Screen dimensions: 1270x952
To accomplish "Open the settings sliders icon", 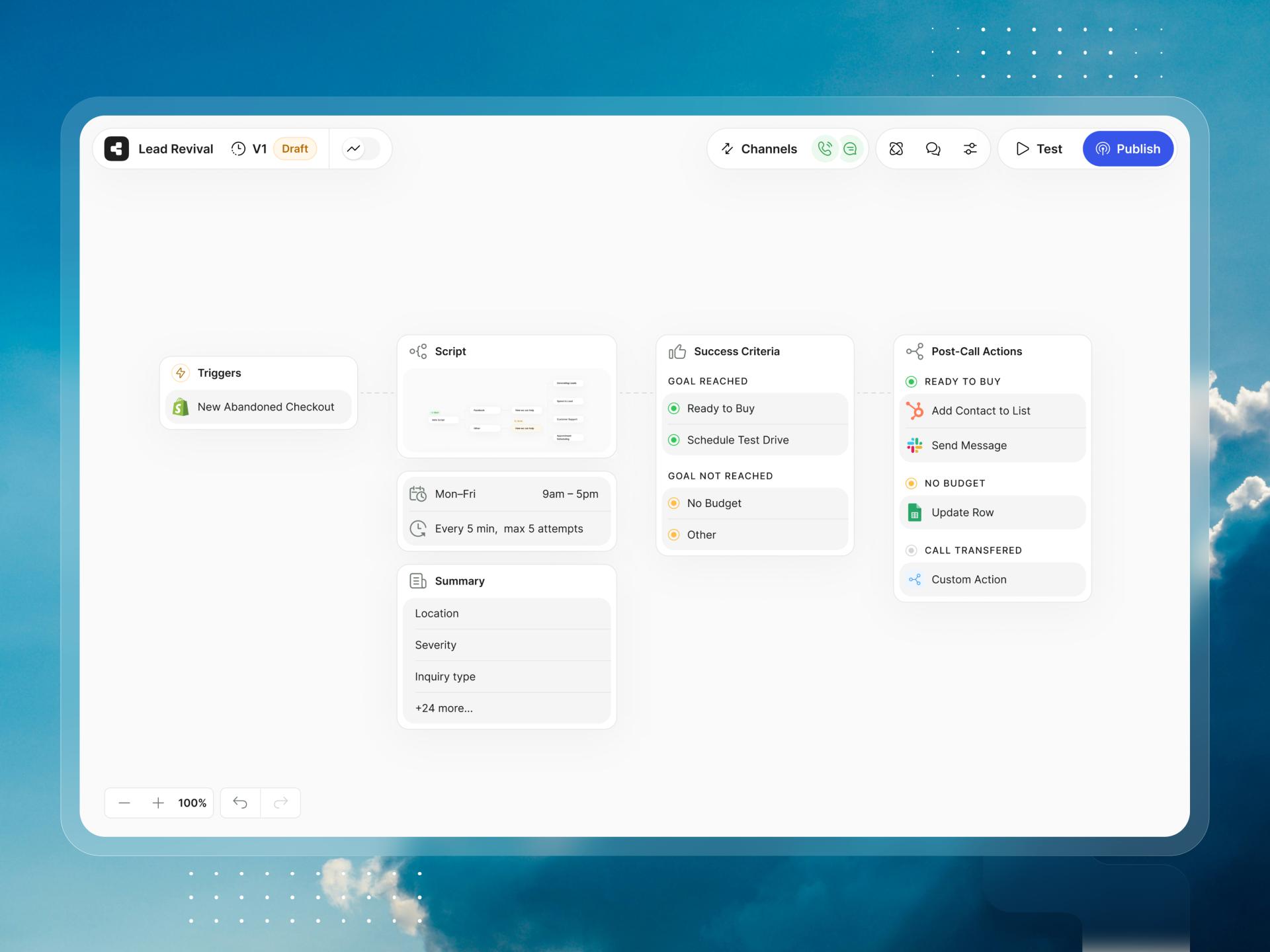I will [x=970, y=149].
